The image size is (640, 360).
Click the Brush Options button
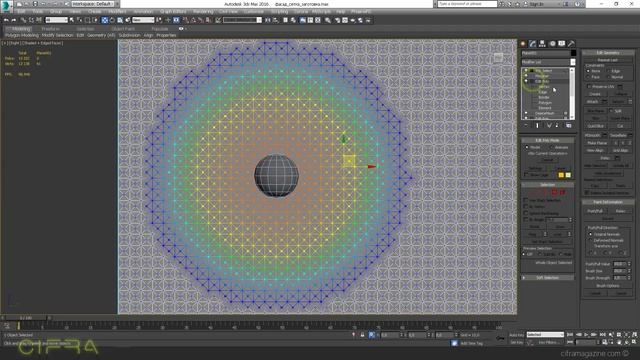coord(607,286)
